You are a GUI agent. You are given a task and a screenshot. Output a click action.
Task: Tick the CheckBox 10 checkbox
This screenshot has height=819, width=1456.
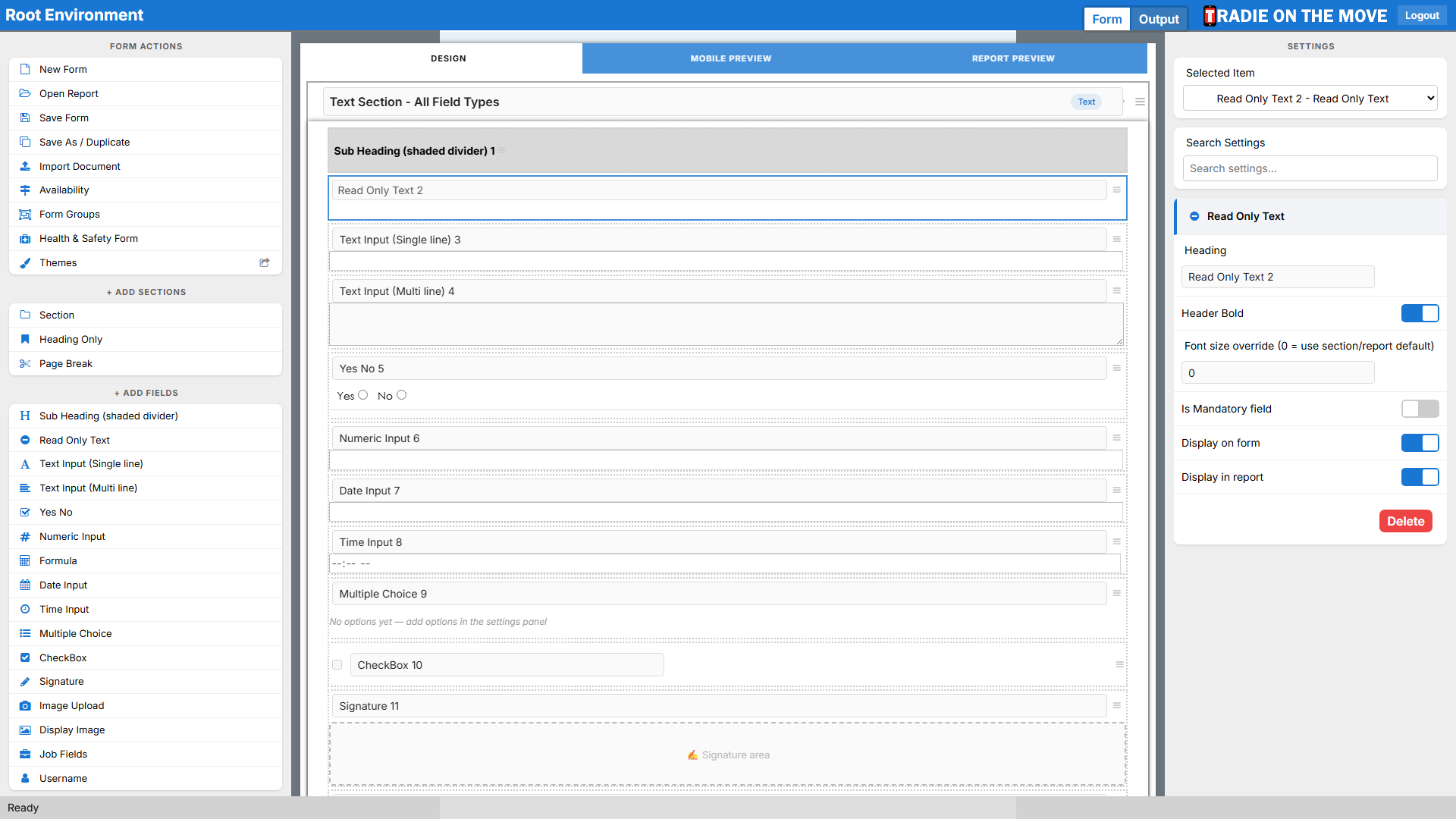[337, 665]
